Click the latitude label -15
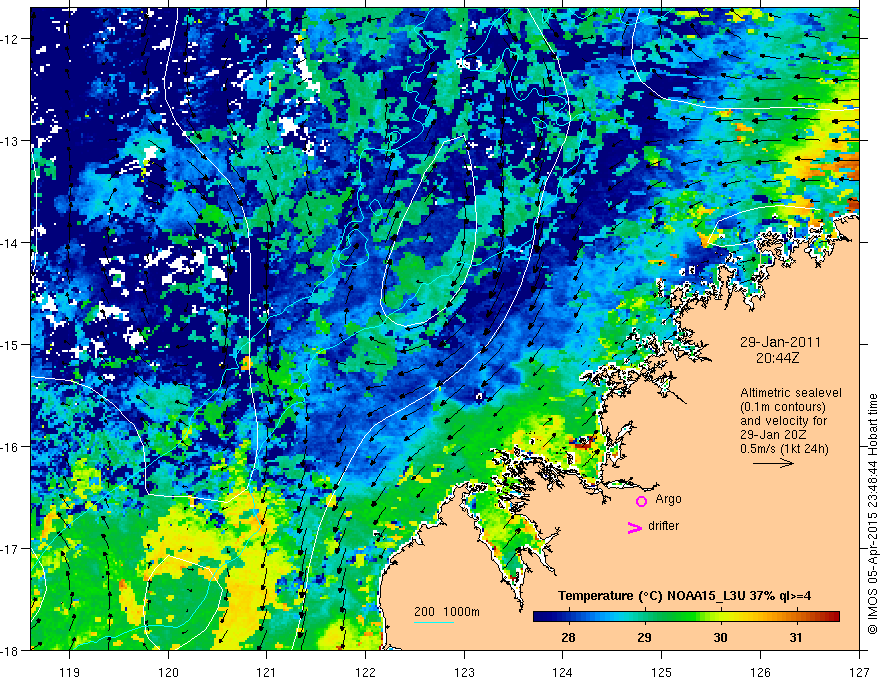 tap(11, 345)
